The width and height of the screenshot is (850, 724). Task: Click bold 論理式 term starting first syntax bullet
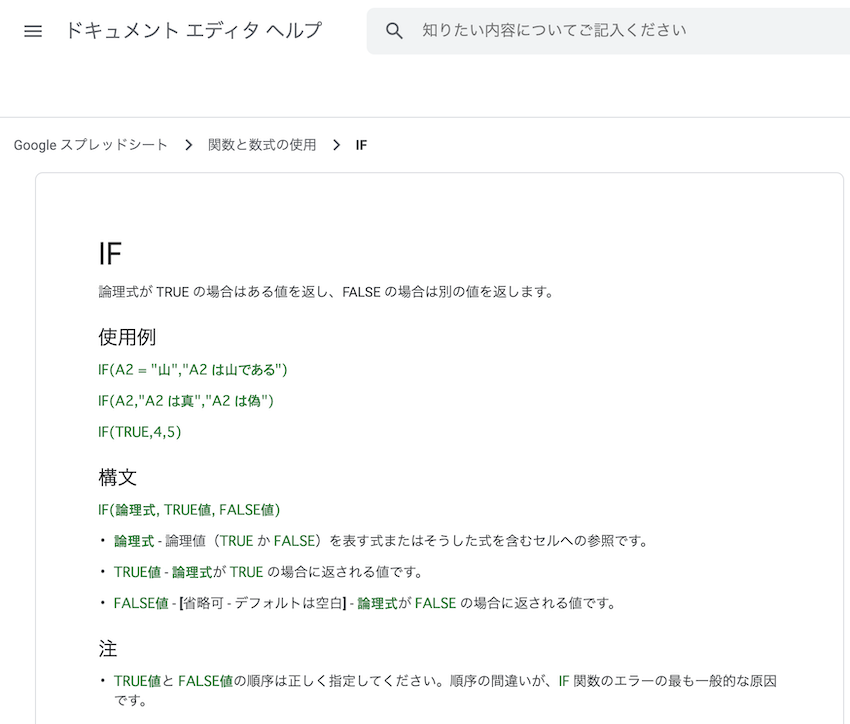pos(134,541)
